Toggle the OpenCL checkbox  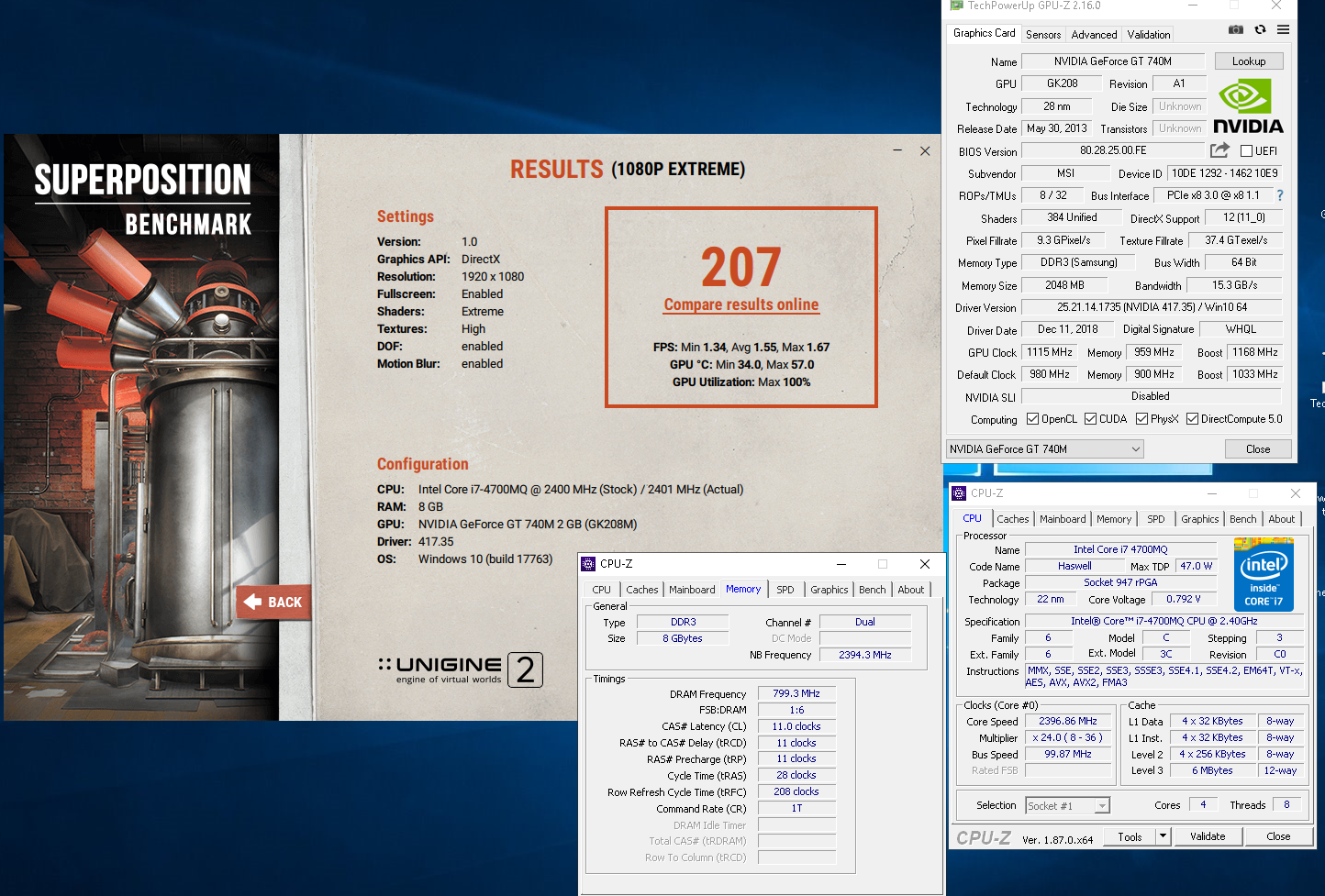[x=1032, y=419]
